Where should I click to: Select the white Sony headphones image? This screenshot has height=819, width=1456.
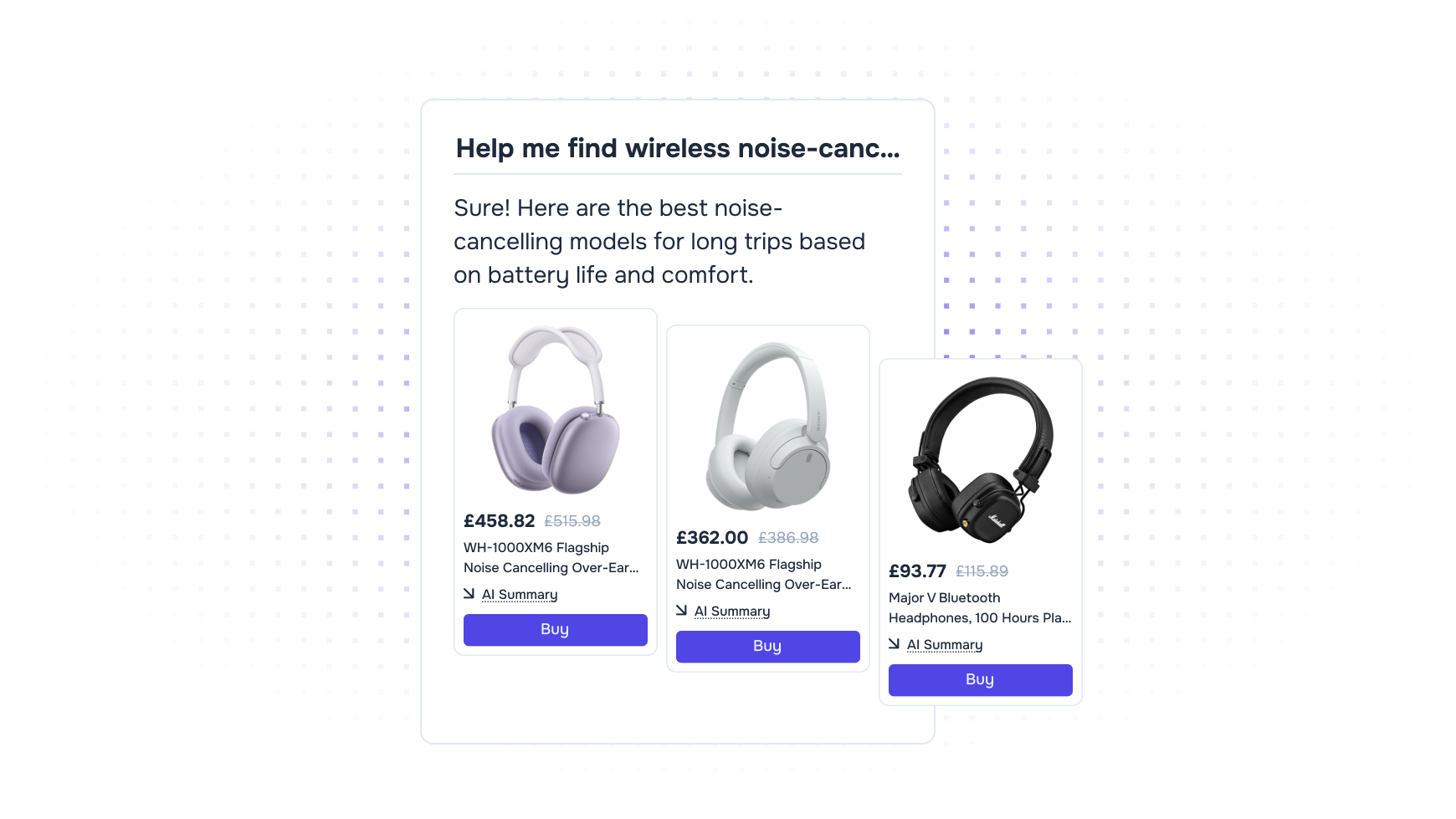point(768,426)
